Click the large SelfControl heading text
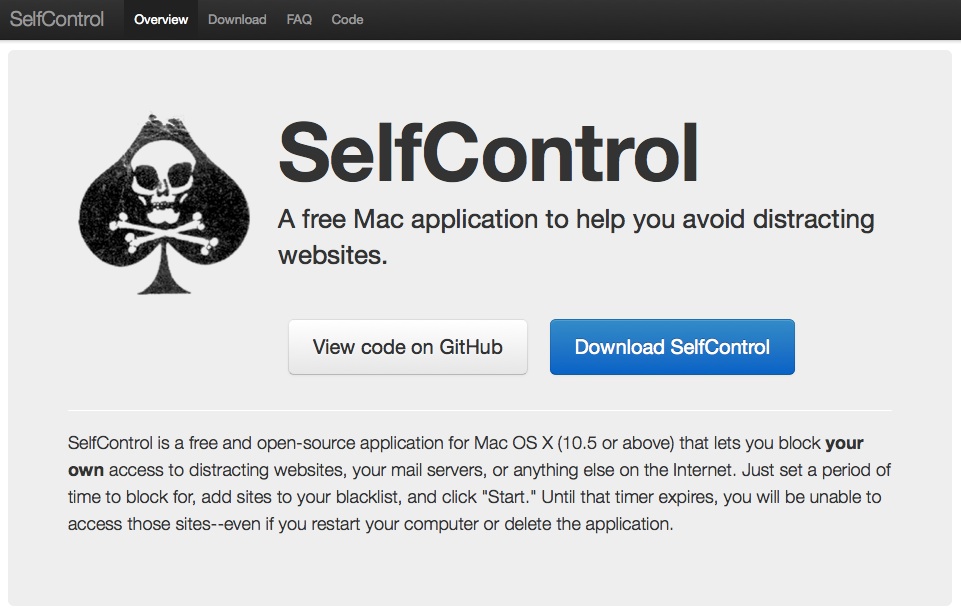Screen dimensions: 961x615 click(x=488, y=153)
